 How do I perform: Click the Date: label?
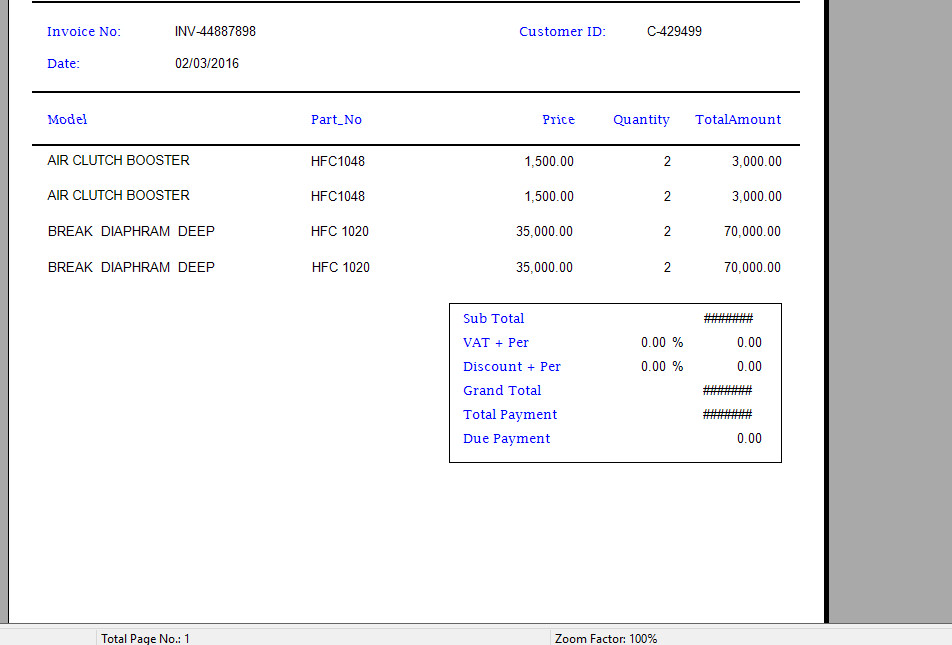(x=63, y=64)
